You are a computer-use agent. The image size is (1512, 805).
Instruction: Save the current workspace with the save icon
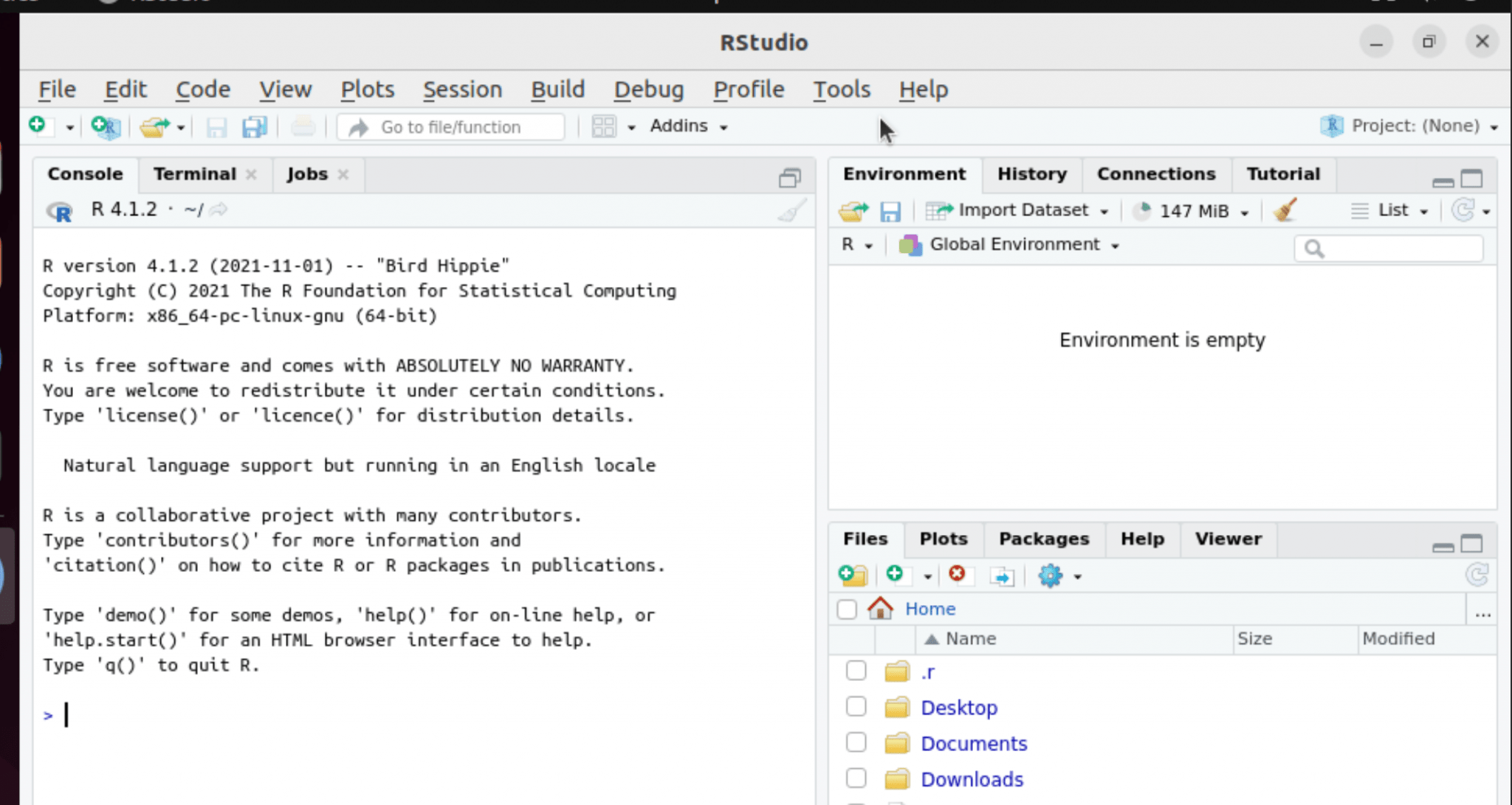click(891, 210)
